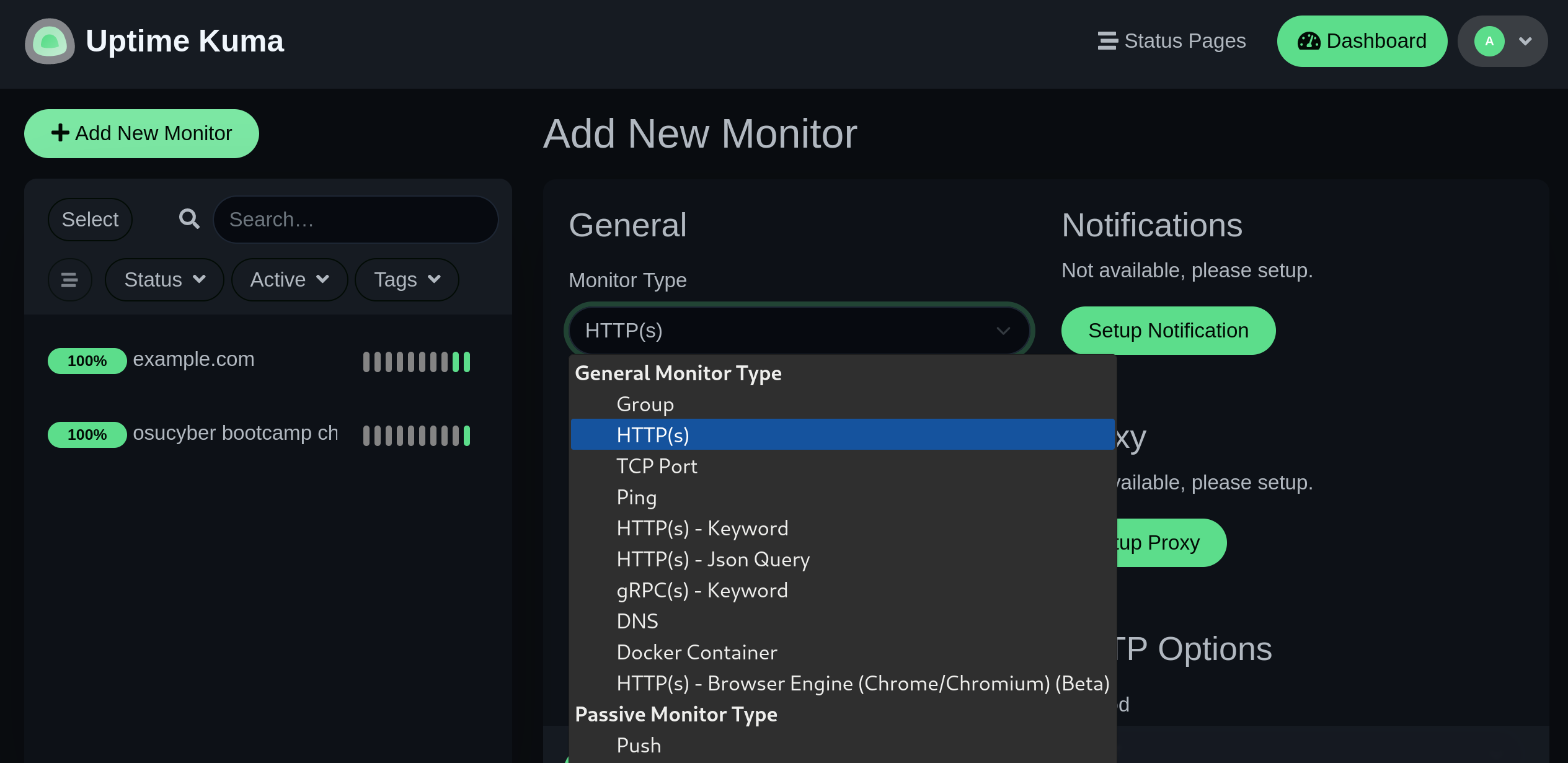Viewport: 1568px width, 763px height.
Task: Click the search magnifier icon
Action: 189,218
